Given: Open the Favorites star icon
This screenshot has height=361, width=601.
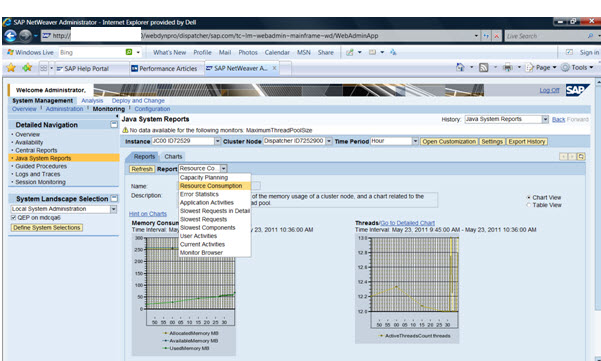Looking at the screenshot, I should (x=11, y=68).
